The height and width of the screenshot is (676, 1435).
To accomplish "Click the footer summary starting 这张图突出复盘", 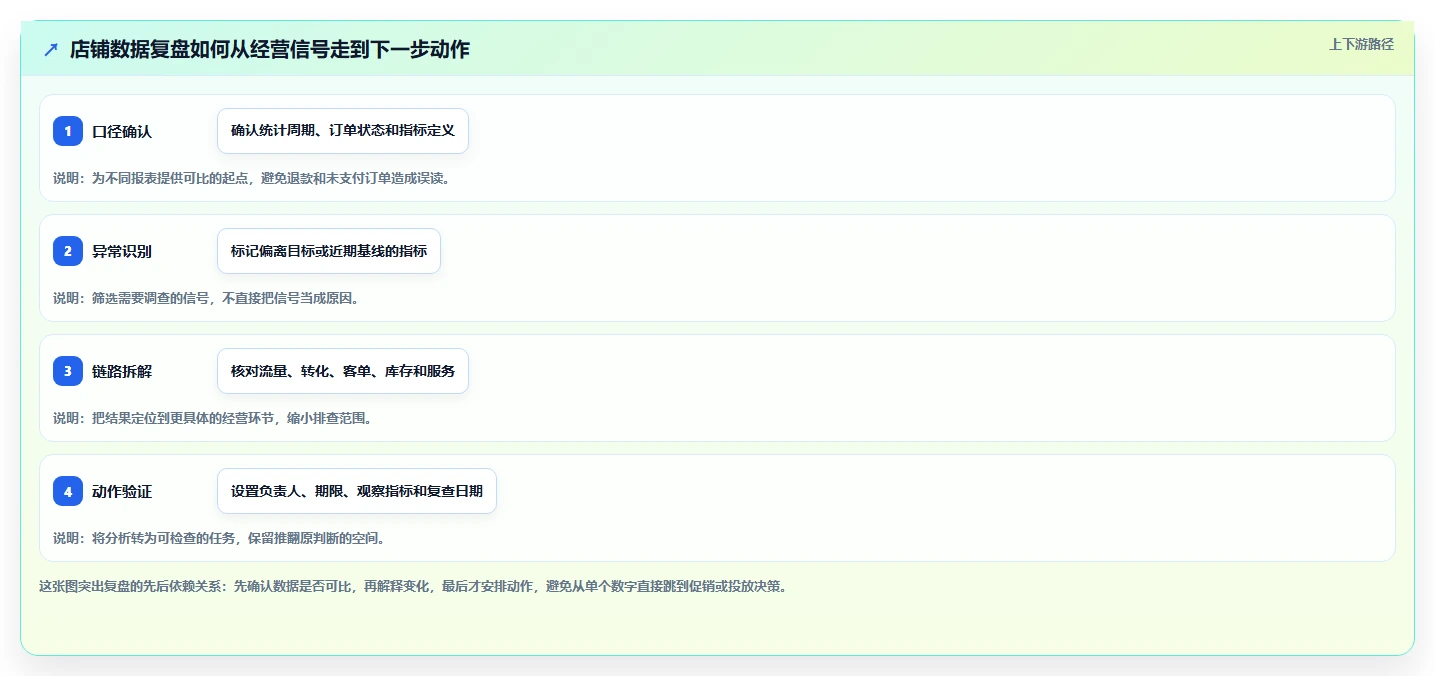I will point(413,586).
